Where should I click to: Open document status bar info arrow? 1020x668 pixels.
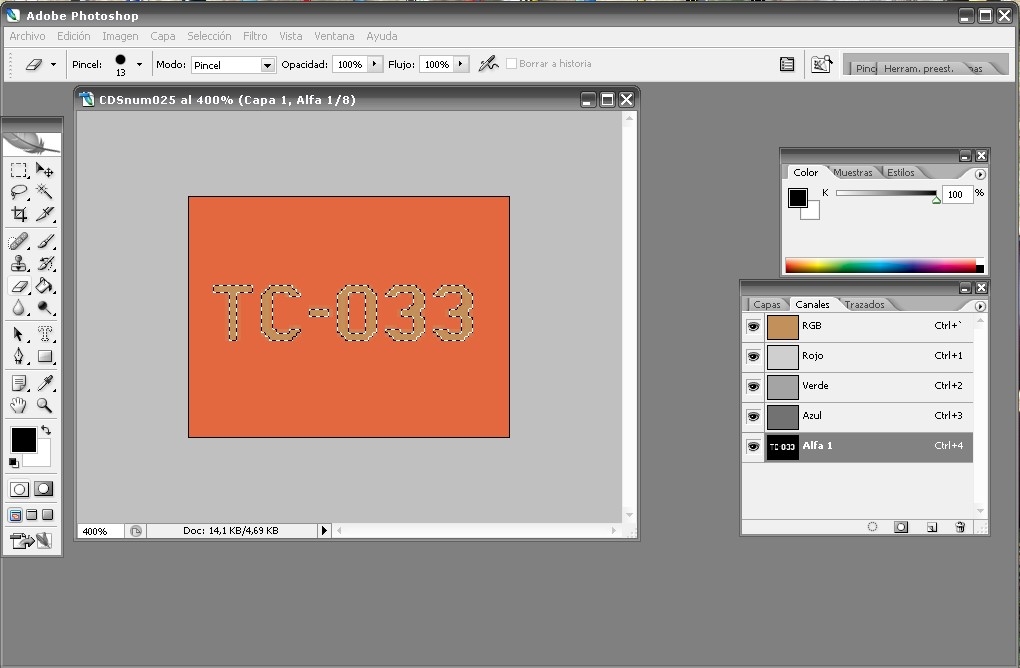coord(324,531)
